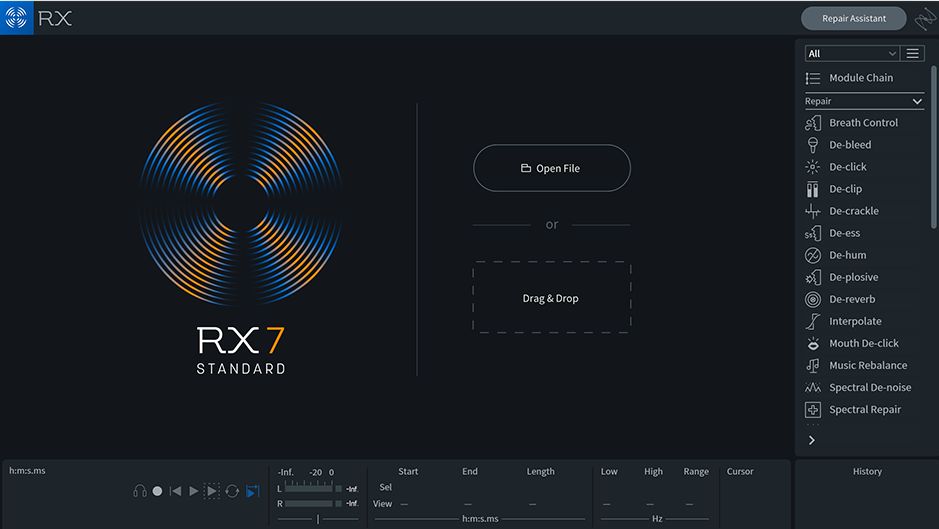Image resolution: width=939 pixels, height=529 pixels.
Task: Select the Mouth De-click module icon
Action: tap(813, 343)
